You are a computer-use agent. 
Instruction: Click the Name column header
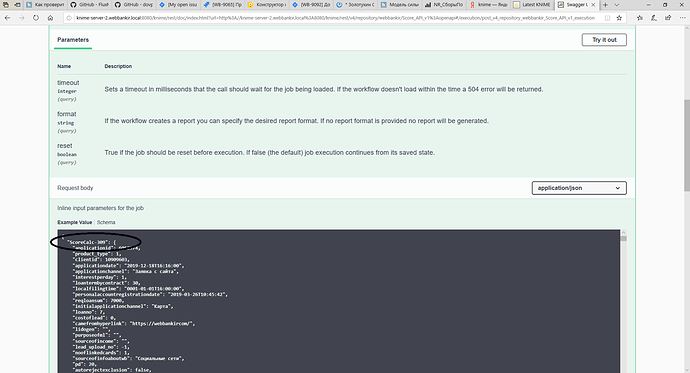click(x=64, y=66)
